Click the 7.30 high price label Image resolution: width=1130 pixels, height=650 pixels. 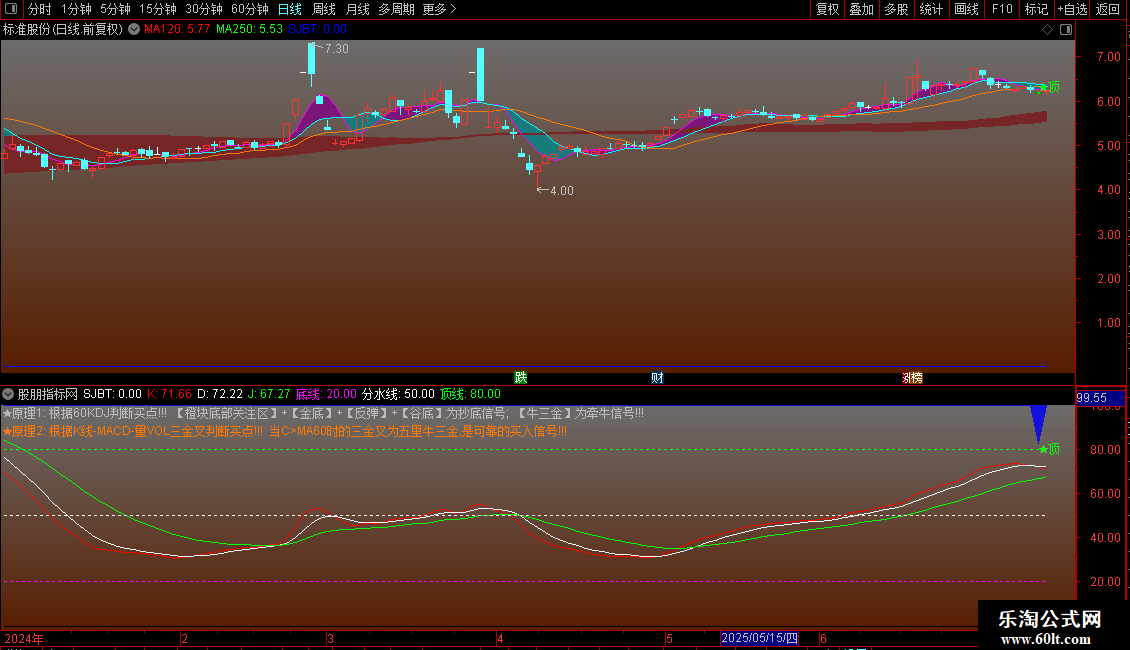point(337,49)
